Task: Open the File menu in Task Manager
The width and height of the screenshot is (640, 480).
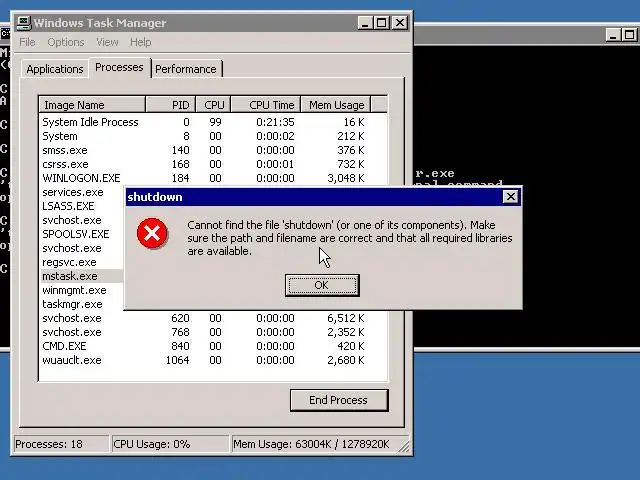Action: 27,42
